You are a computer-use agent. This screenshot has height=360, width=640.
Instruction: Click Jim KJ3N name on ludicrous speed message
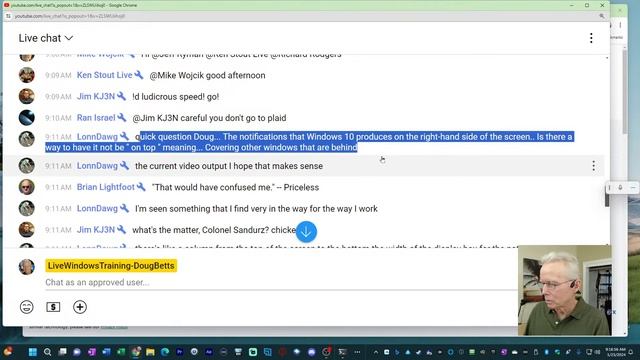(96, 97)
